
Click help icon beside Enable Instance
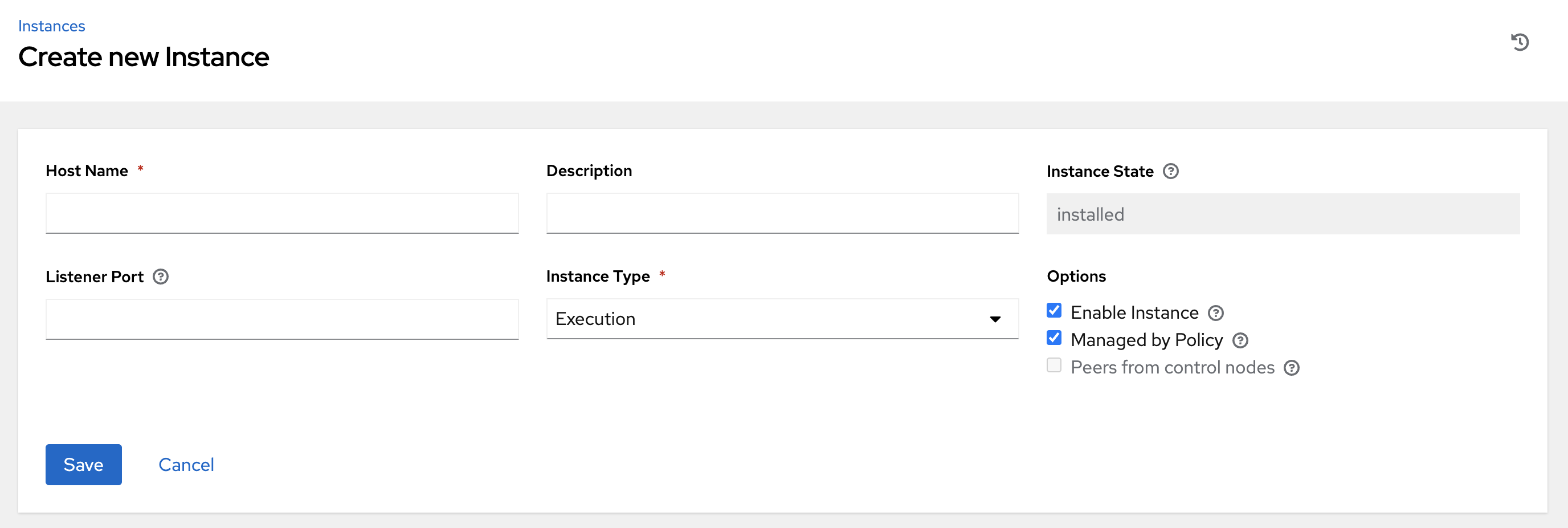pos(1215,313)
